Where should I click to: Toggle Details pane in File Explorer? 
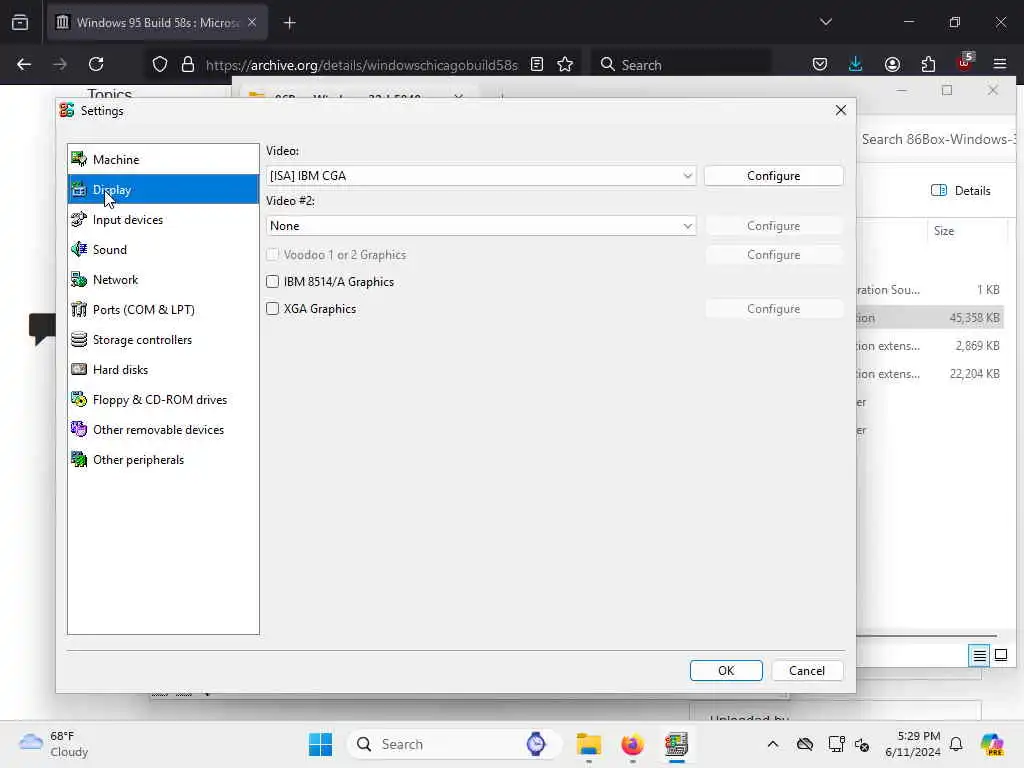[961, 190]
